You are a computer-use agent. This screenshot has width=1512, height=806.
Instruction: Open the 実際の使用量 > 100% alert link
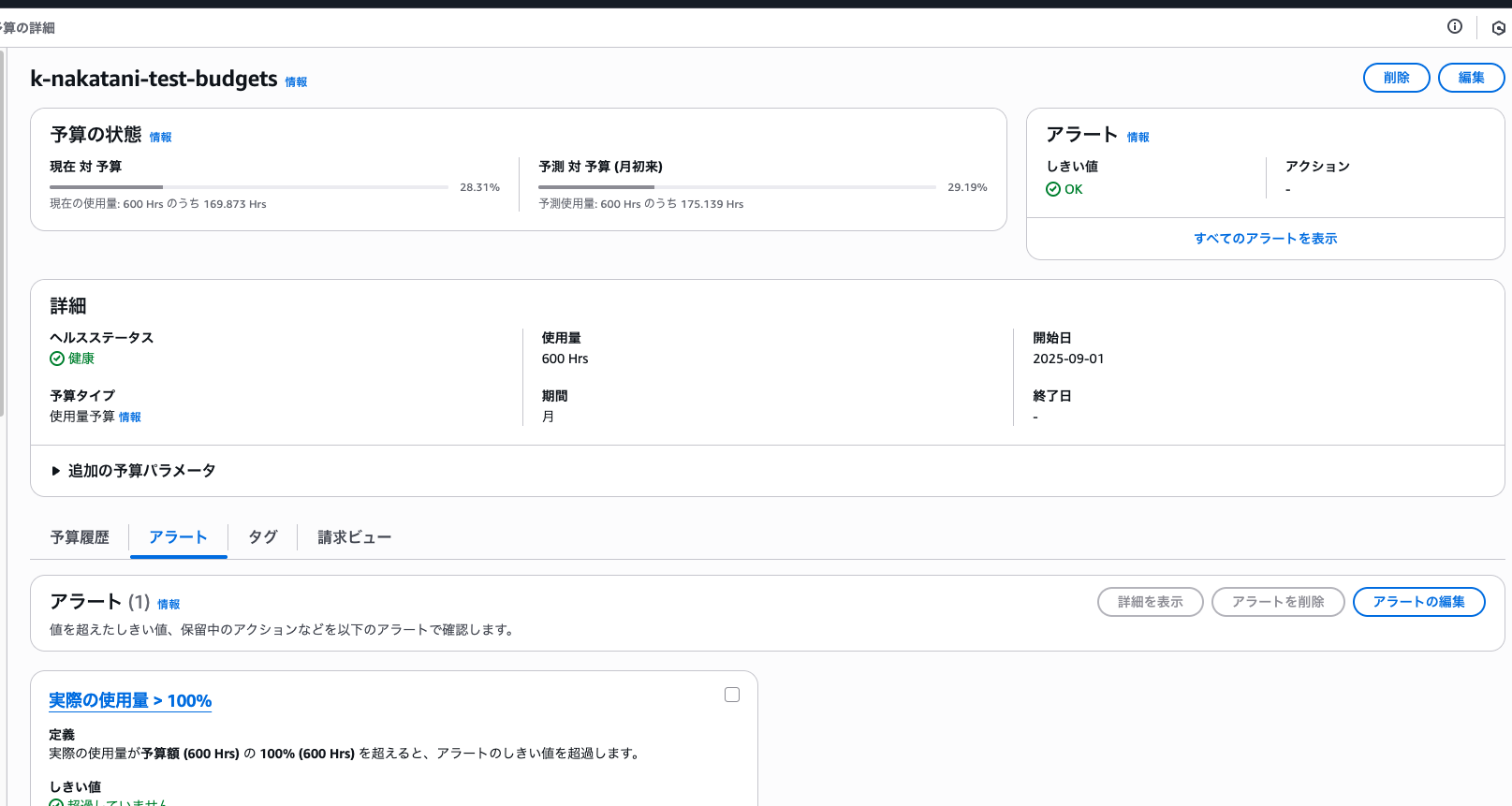point(130,701)
